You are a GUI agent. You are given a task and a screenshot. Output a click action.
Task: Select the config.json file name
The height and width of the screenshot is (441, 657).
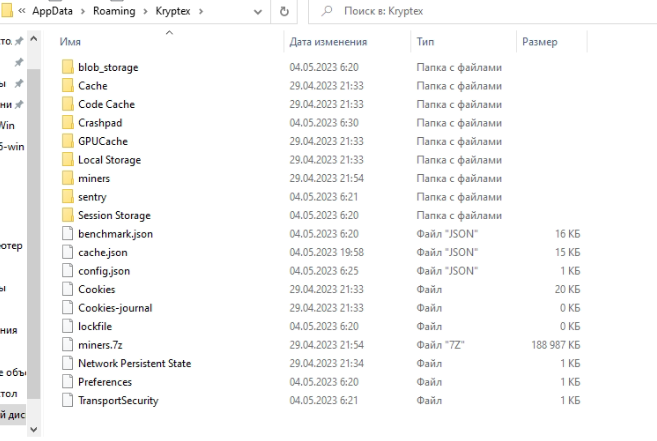[x=104, y=270]
